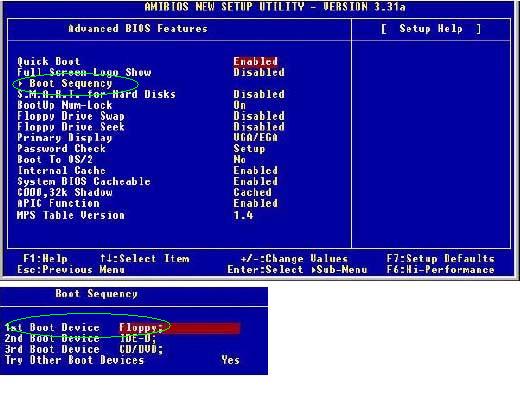Click the F7:Setup Defaults hint

[x=441, y=259]
